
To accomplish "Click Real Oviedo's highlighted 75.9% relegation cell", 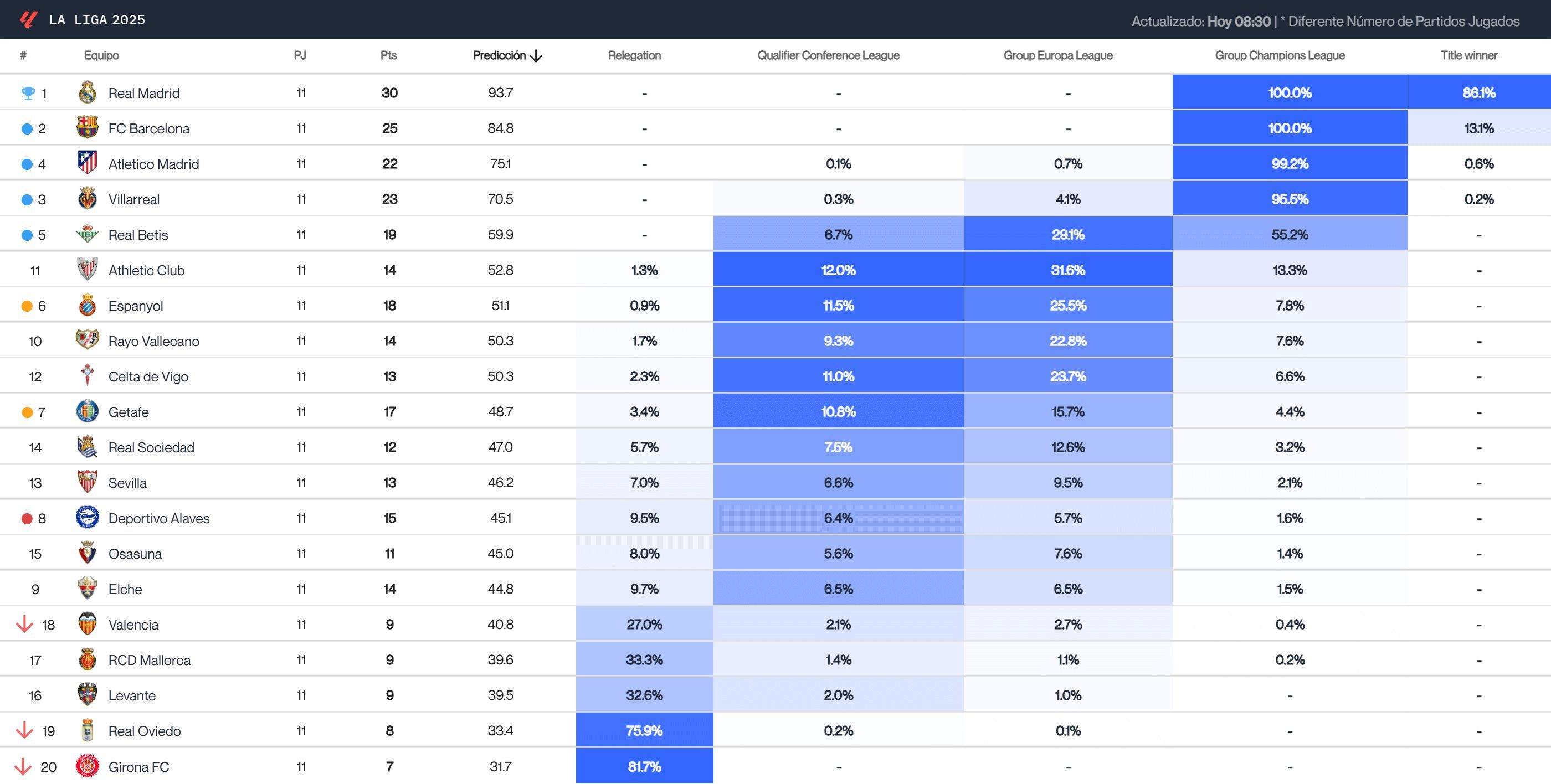I will point(644,730).
